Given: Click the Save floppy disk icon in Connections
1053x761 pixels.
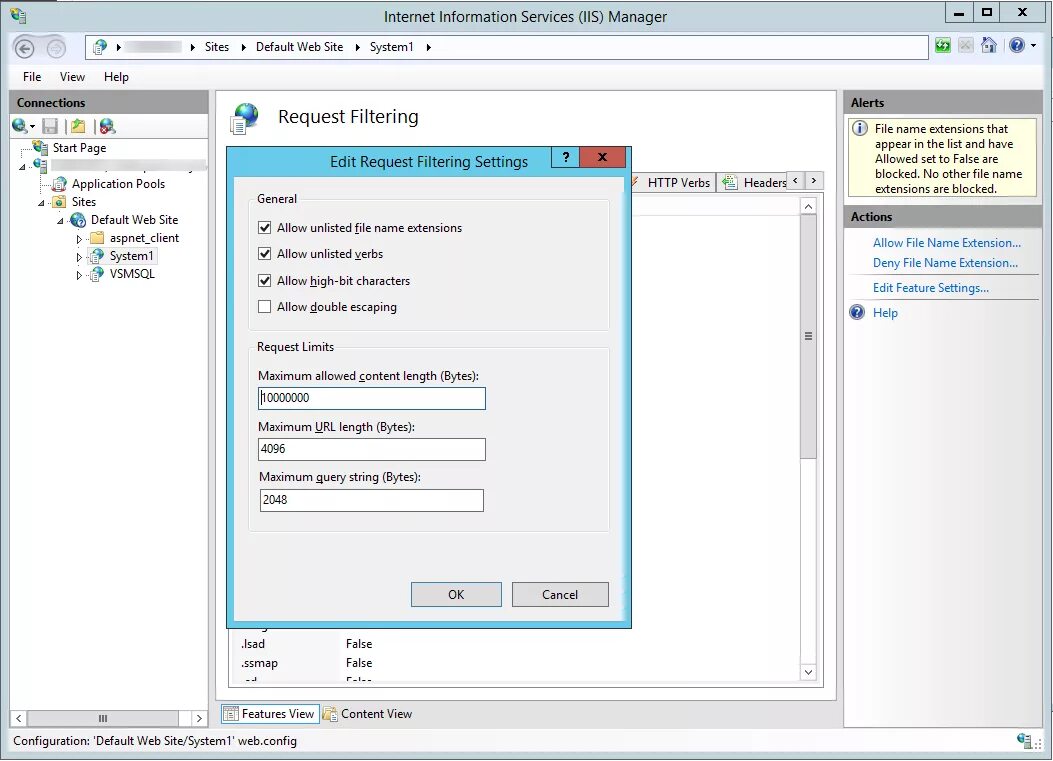Looking at the screenshot, I should [x=50, y=126].
